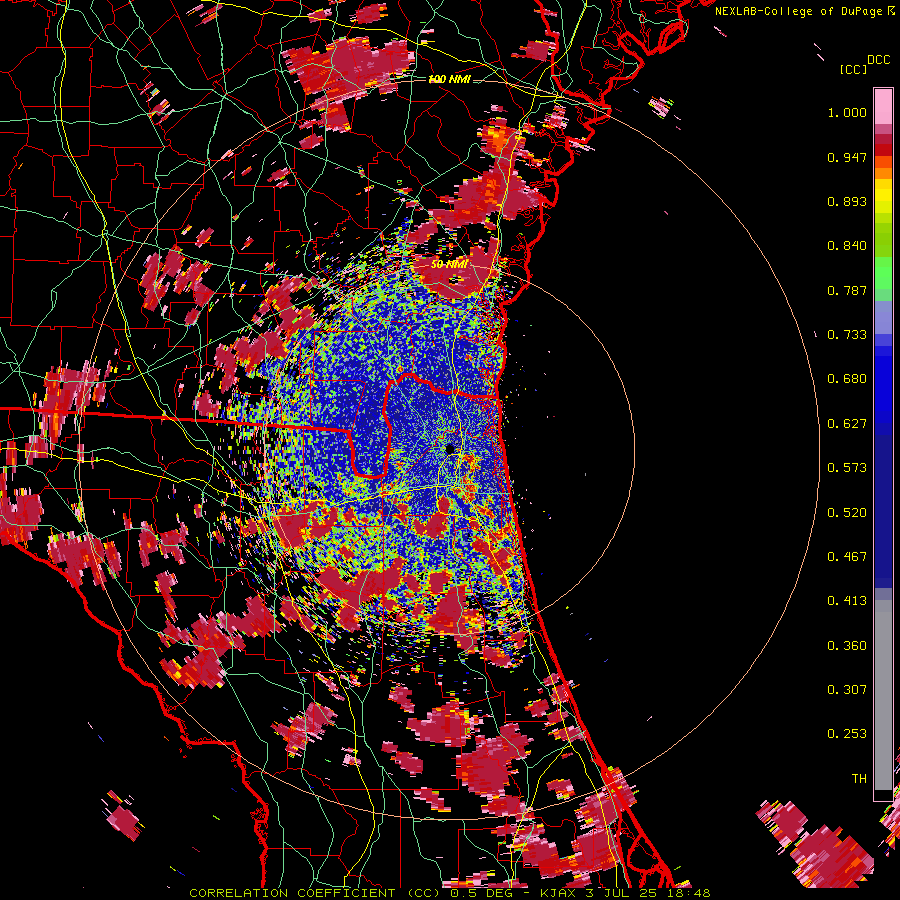The width and height of the screenshot is (900, 900).
Task: Click the 0.413 scale label
Action: 847,601
